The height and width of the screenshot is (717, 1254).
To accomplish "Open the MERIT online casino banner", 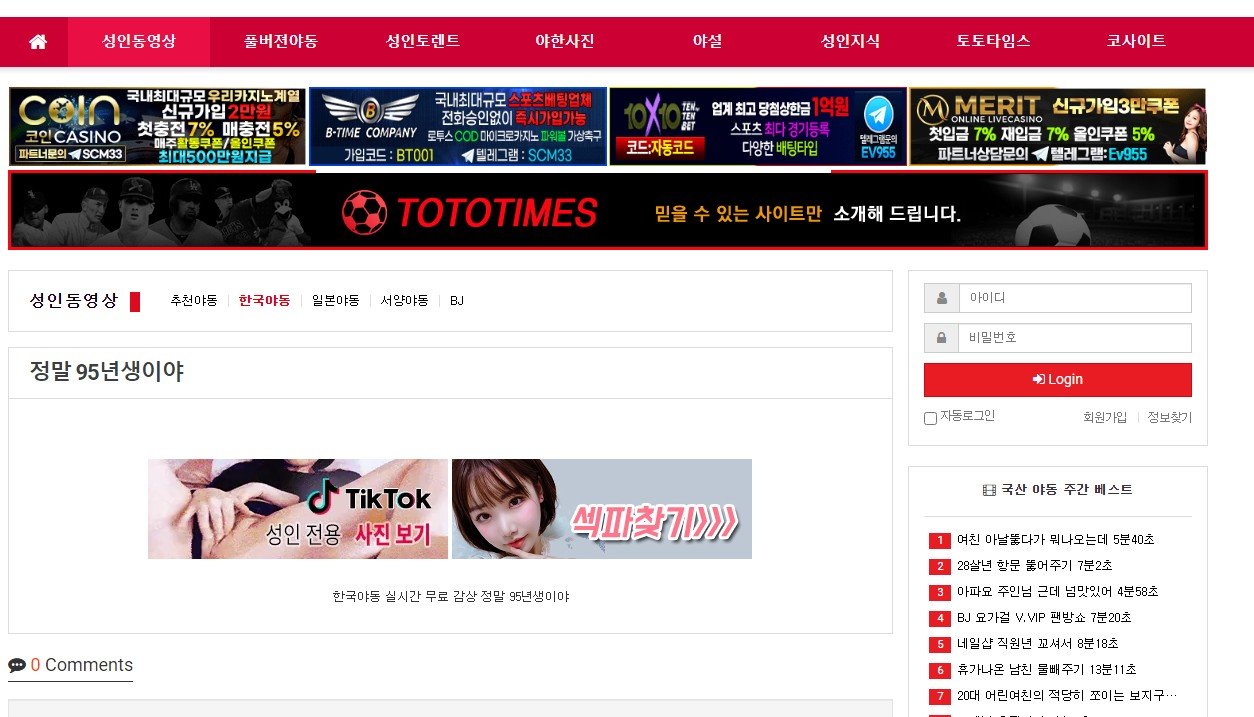I will point(1058,126).
